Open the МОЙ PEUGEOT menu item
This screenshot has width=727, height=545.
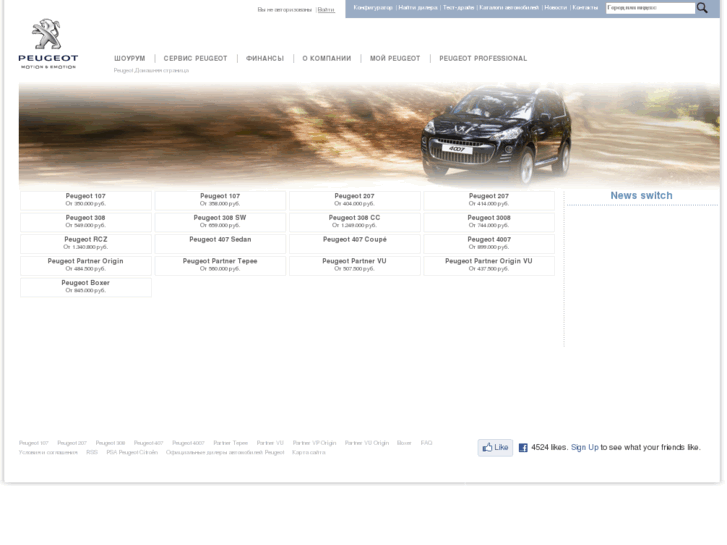[x=395, y=58]
